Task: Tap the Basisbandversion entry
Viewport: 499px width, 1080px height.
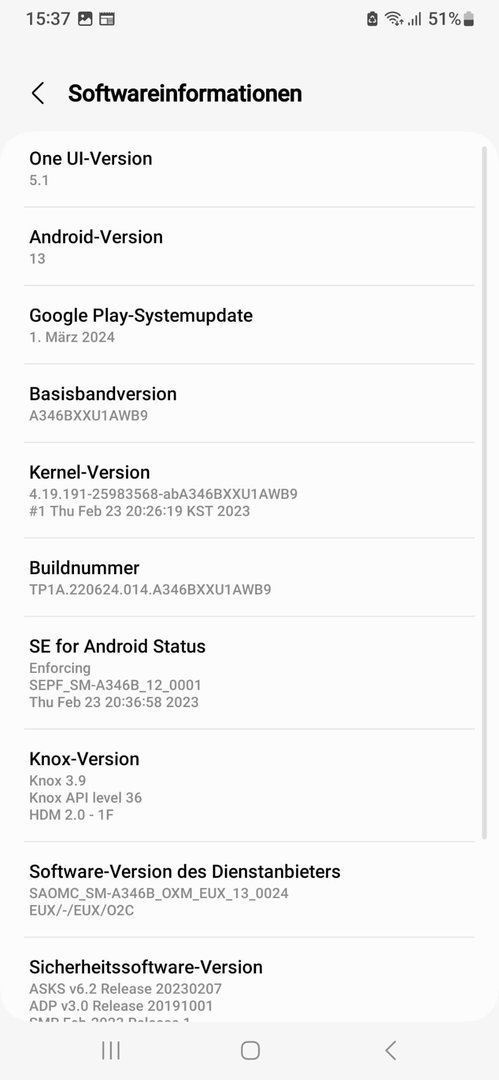Action: coord(250,404)
